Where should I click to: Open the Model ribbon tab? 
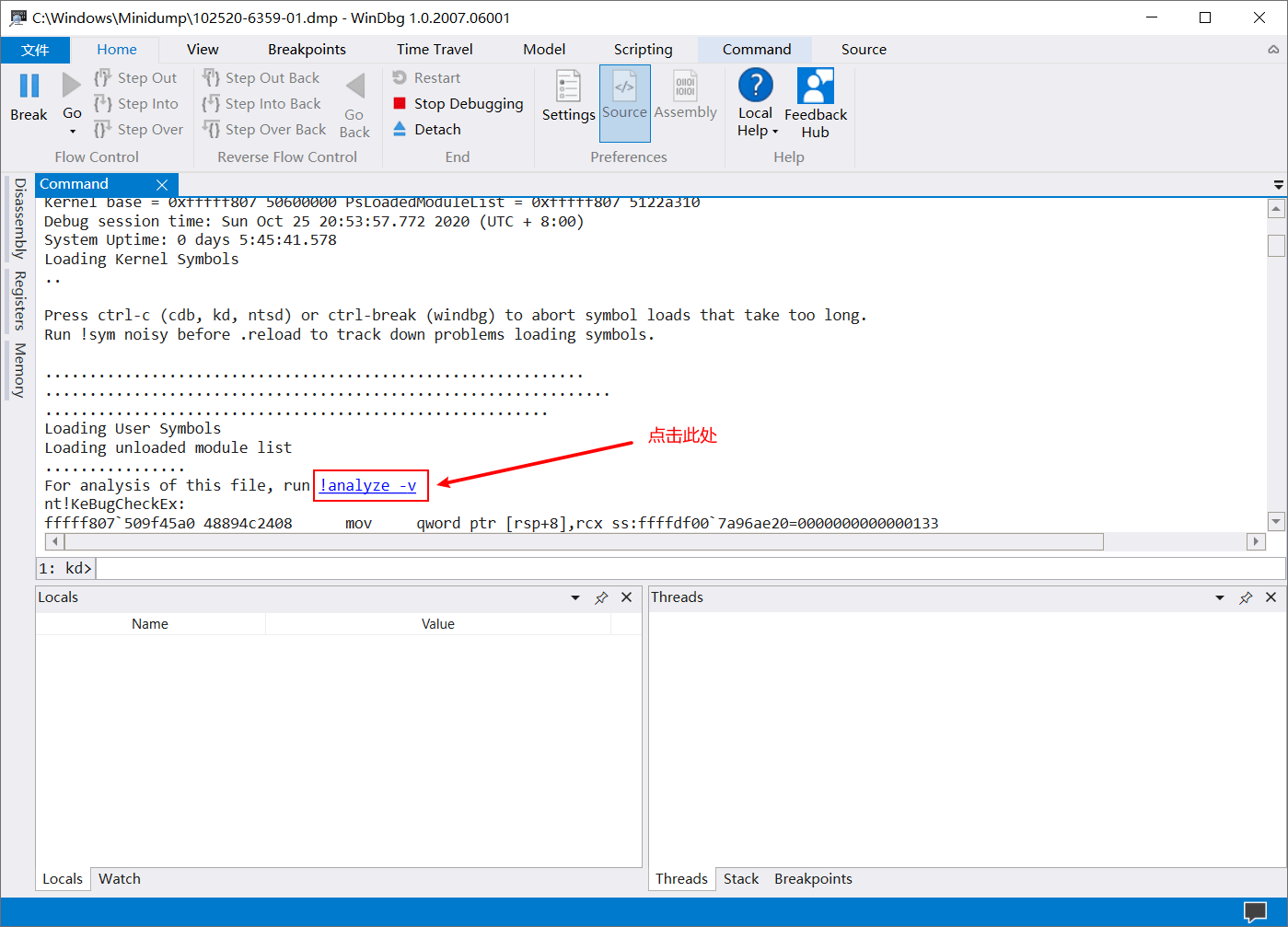click(x=544, y=50)
